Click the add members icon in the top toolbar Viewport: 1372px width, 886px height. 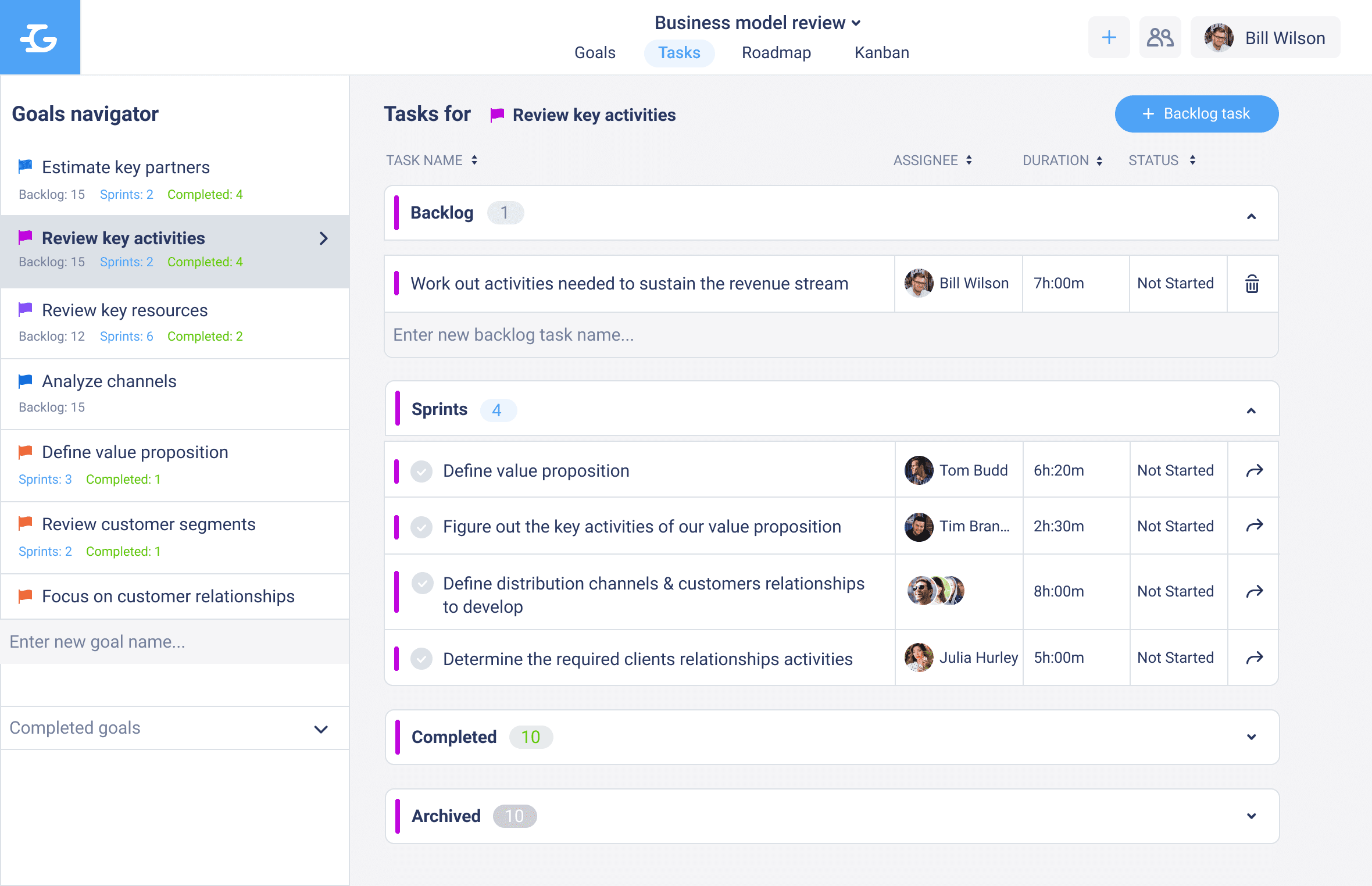point(1158,38)
